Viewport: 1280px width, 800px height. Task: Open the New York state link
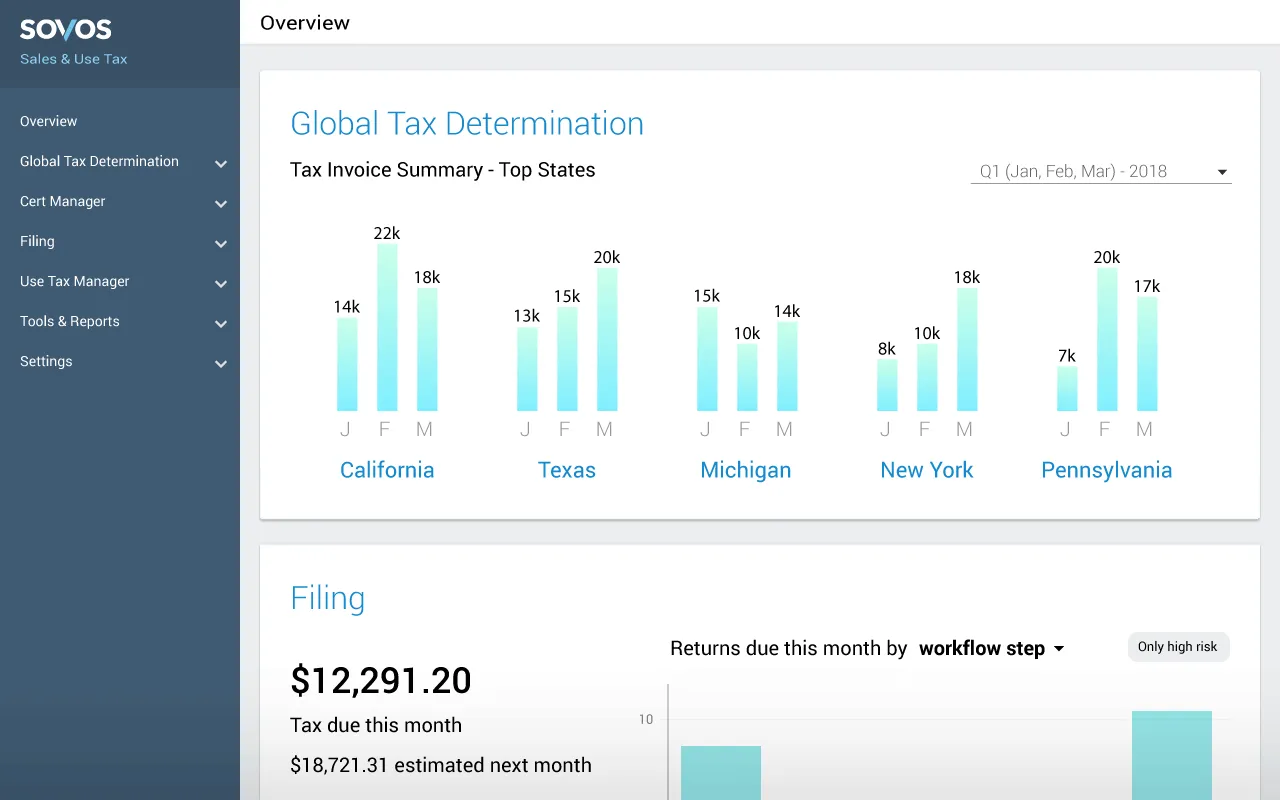pos(926,470)
